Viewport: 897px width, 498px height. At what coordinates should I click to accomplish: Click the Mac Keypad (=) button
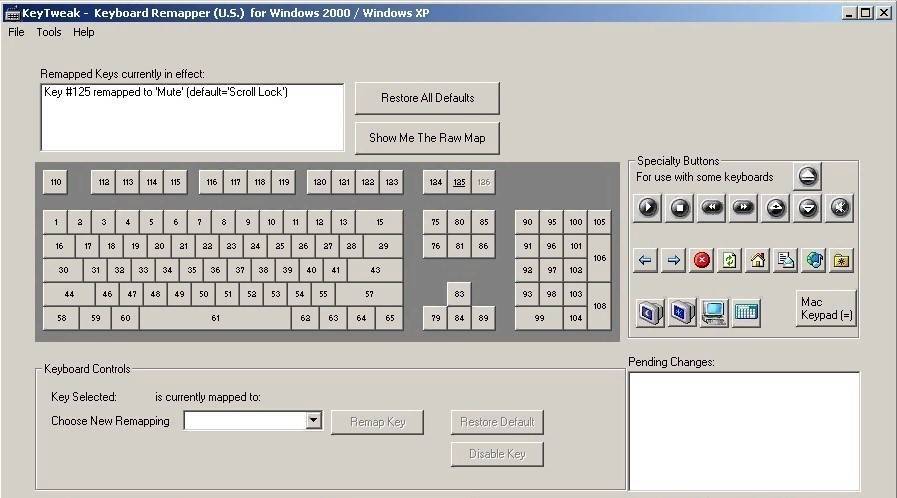pos(826,308)
